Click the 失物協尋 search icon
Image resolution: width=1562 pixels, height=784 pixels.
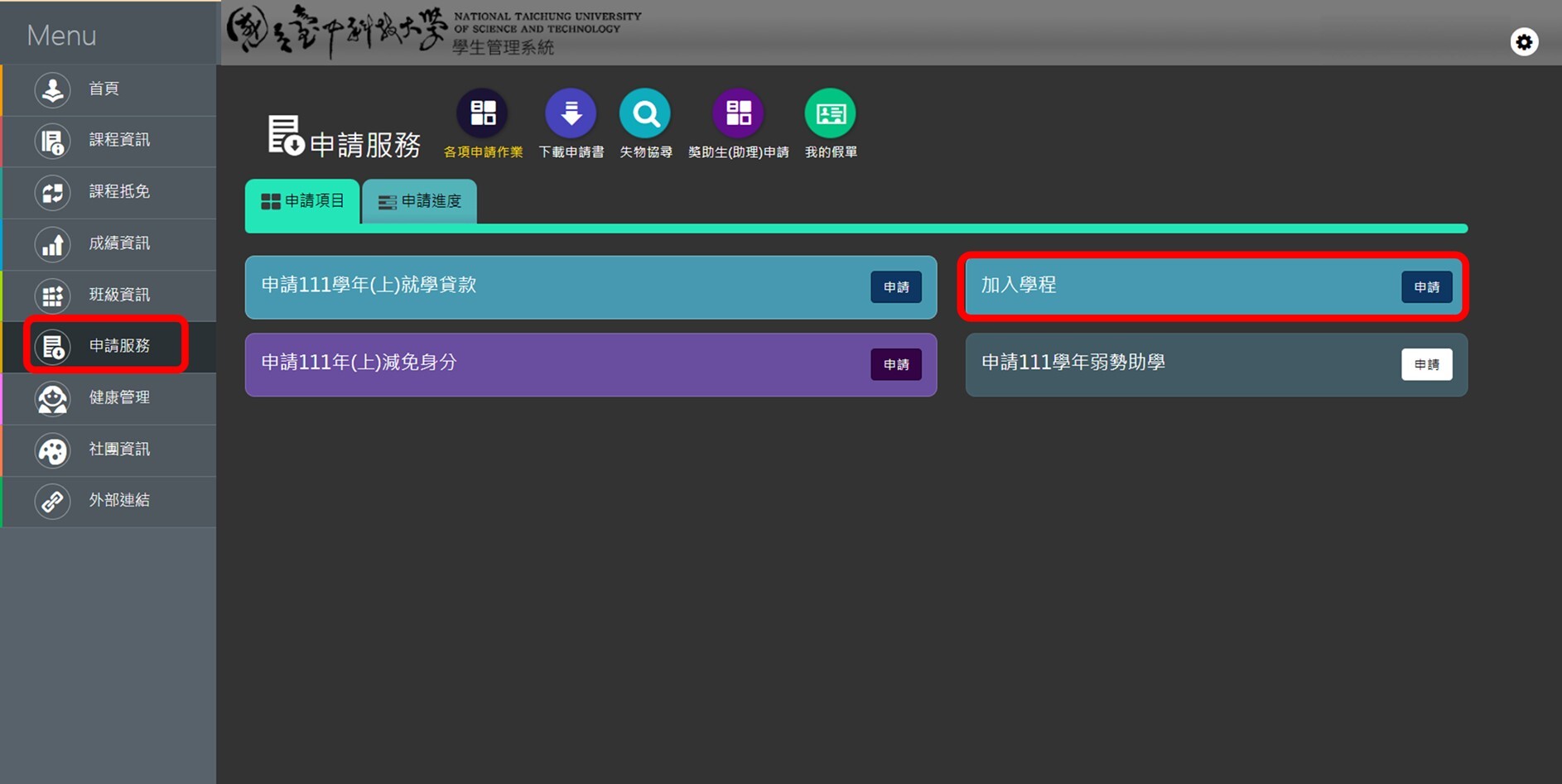[645, 113]
